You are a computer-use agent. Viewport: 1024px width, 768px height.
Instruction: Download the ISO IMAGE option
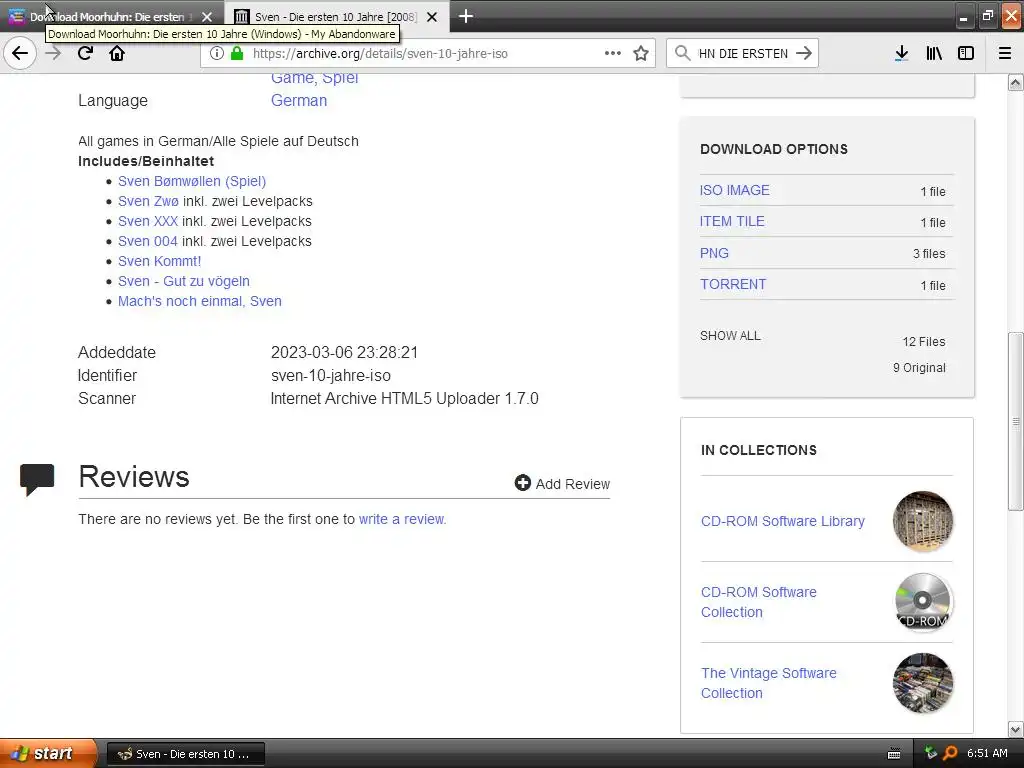(735, 190)
